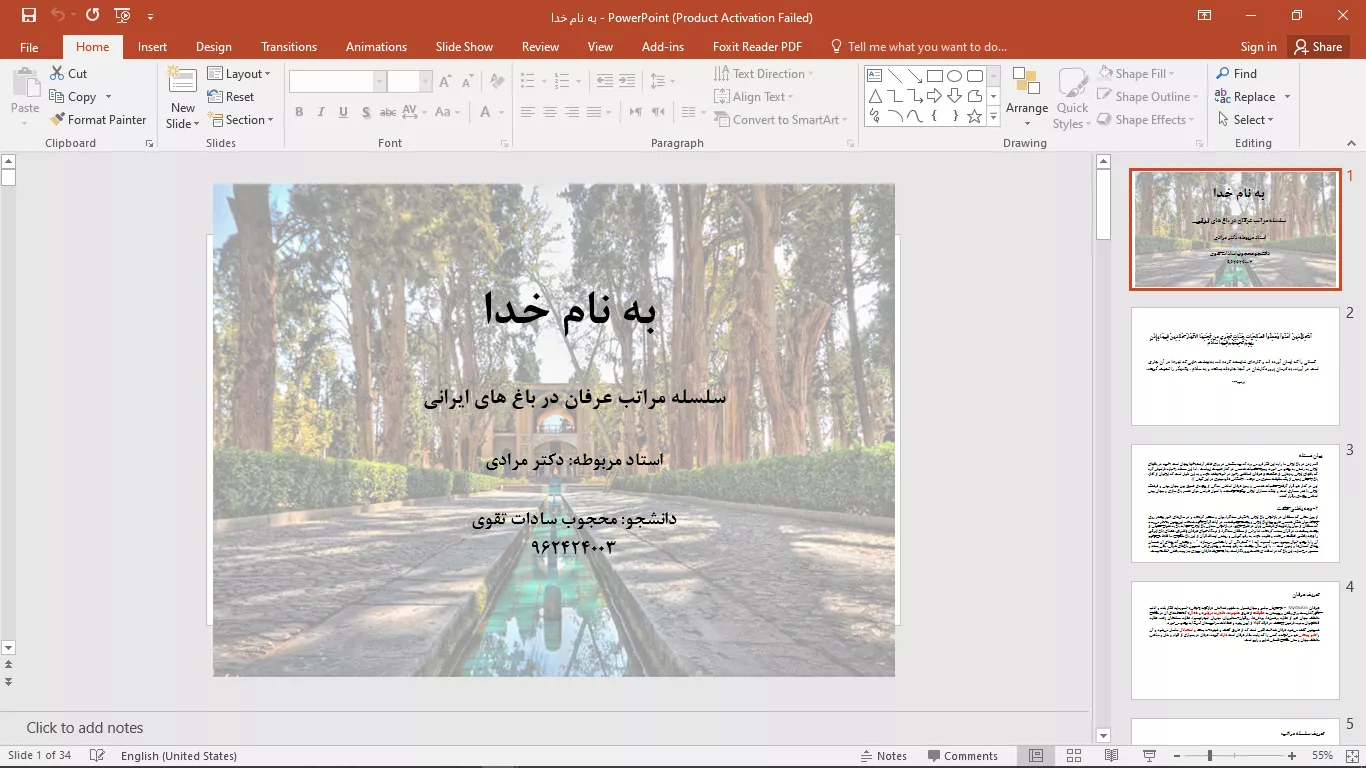Decrease list indent level
This screenshot has width=1366, height=768.
click(604, 81)
